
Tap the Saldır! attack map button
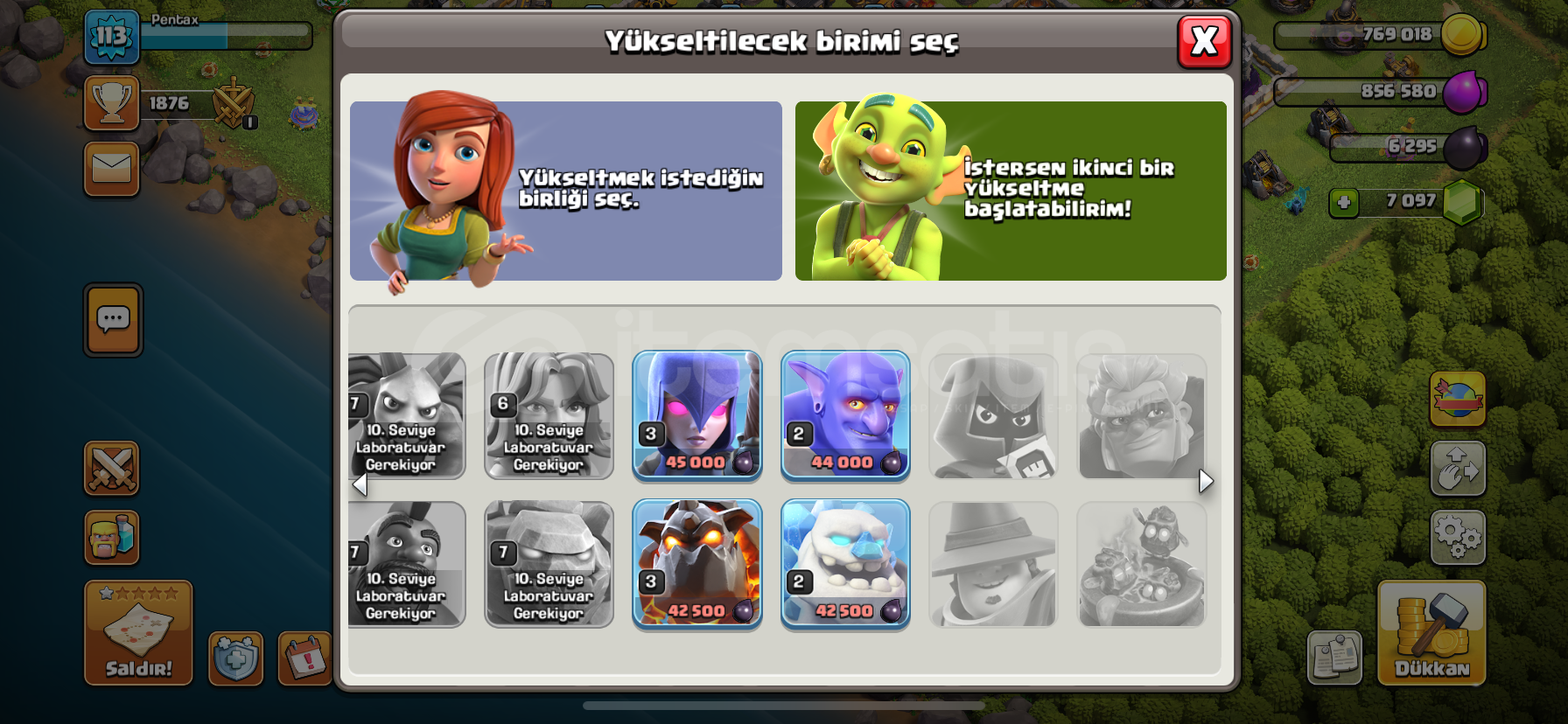138,632
